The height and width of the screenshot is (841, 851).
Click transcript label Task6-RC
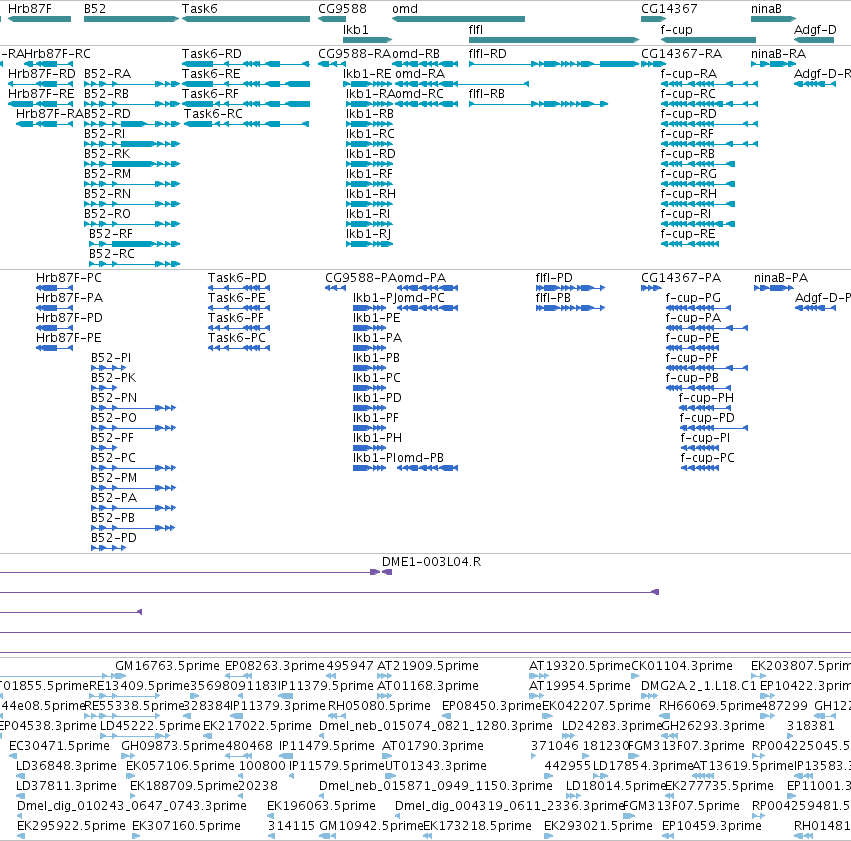point(213,114)
